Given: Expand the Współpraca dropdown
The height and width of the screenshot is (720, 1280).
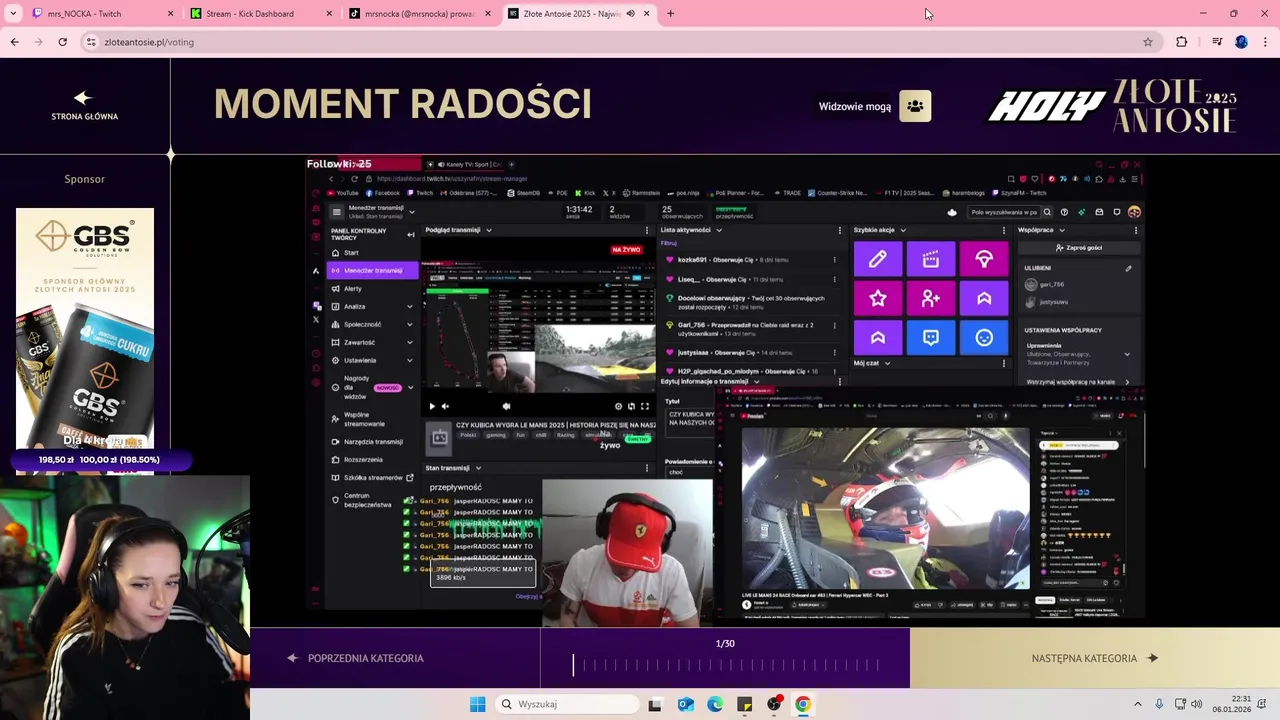Looking at the screenshot, I should [x=1062, y=230].
